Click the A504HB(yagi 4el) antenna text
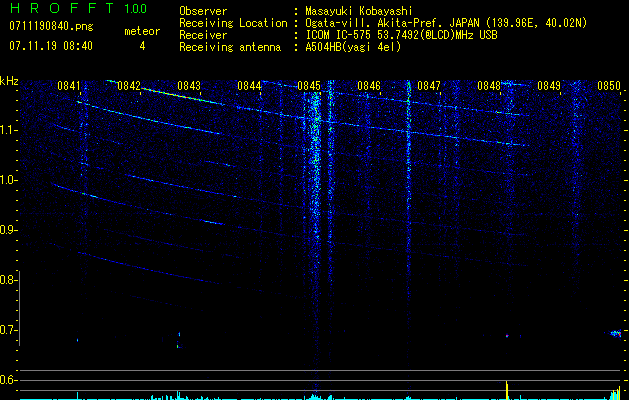This screenshot has width=629, height=400. [x=353, y=47]
